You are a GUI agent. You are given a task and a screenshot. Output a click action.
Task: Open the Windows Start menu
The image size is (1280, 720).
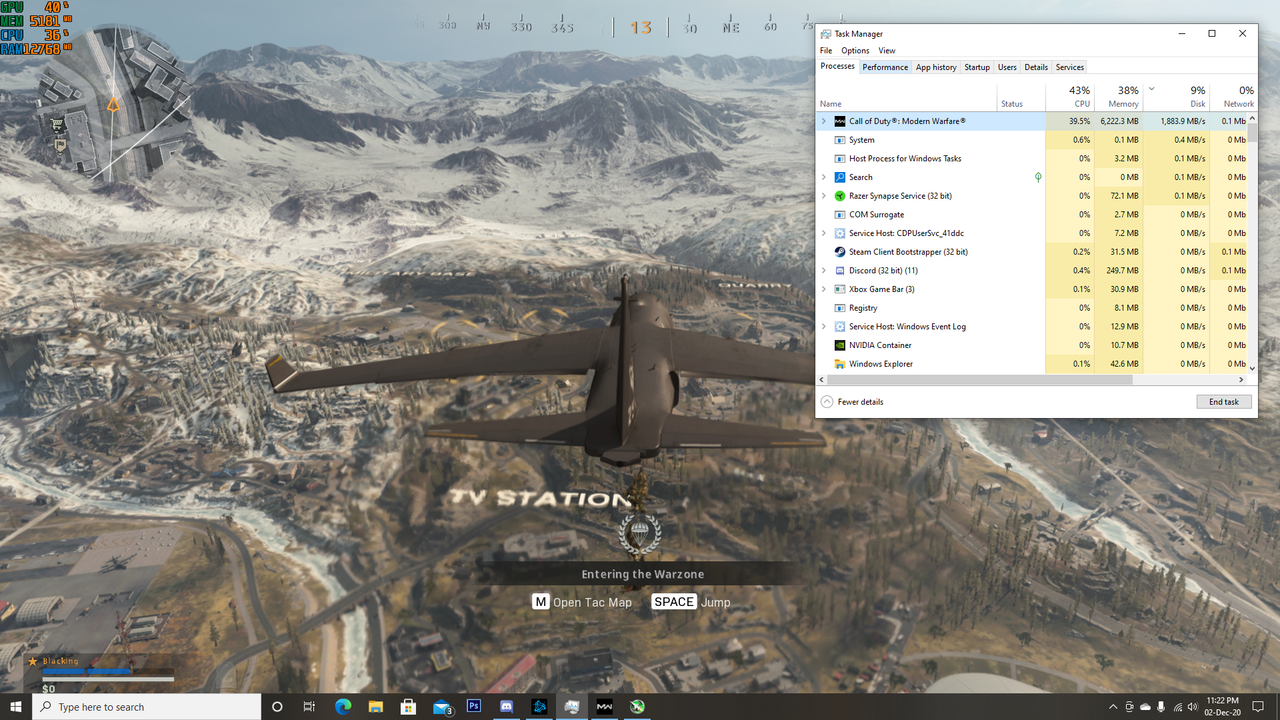pos(16,707)
